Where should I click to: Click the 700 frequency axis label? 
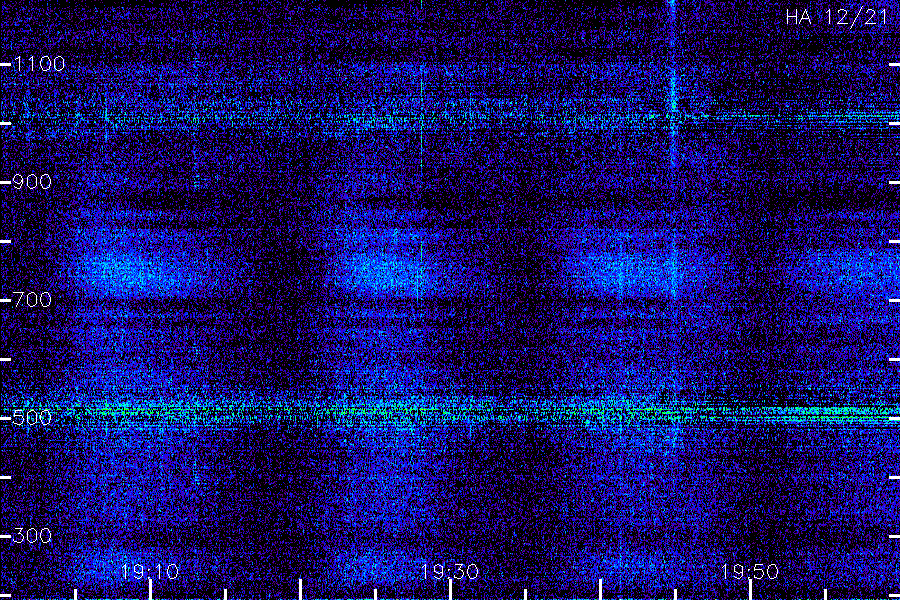pos(32,300)
